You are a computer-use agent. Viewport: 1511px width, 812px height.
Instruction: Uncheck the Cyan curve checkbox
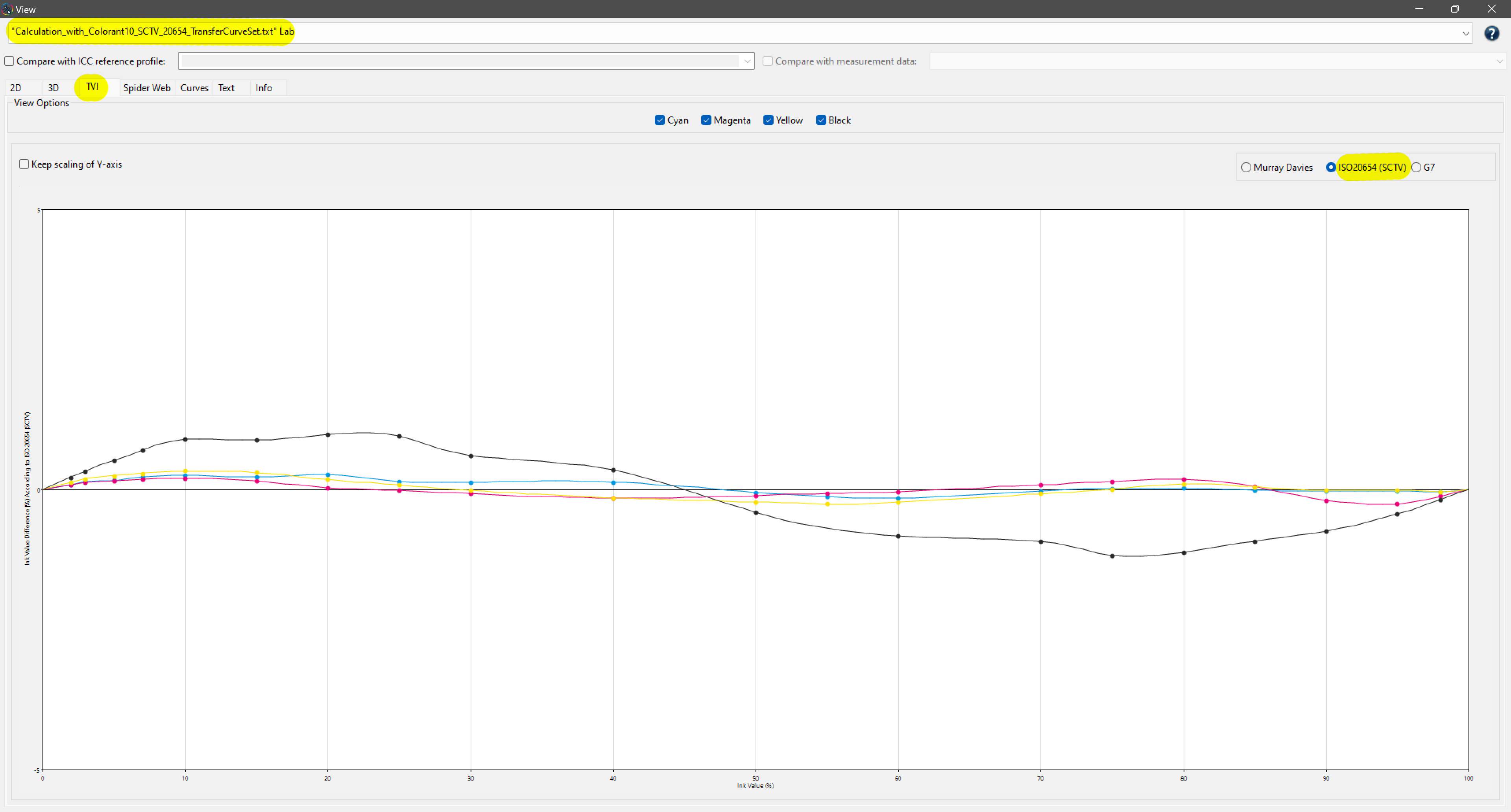659,120
